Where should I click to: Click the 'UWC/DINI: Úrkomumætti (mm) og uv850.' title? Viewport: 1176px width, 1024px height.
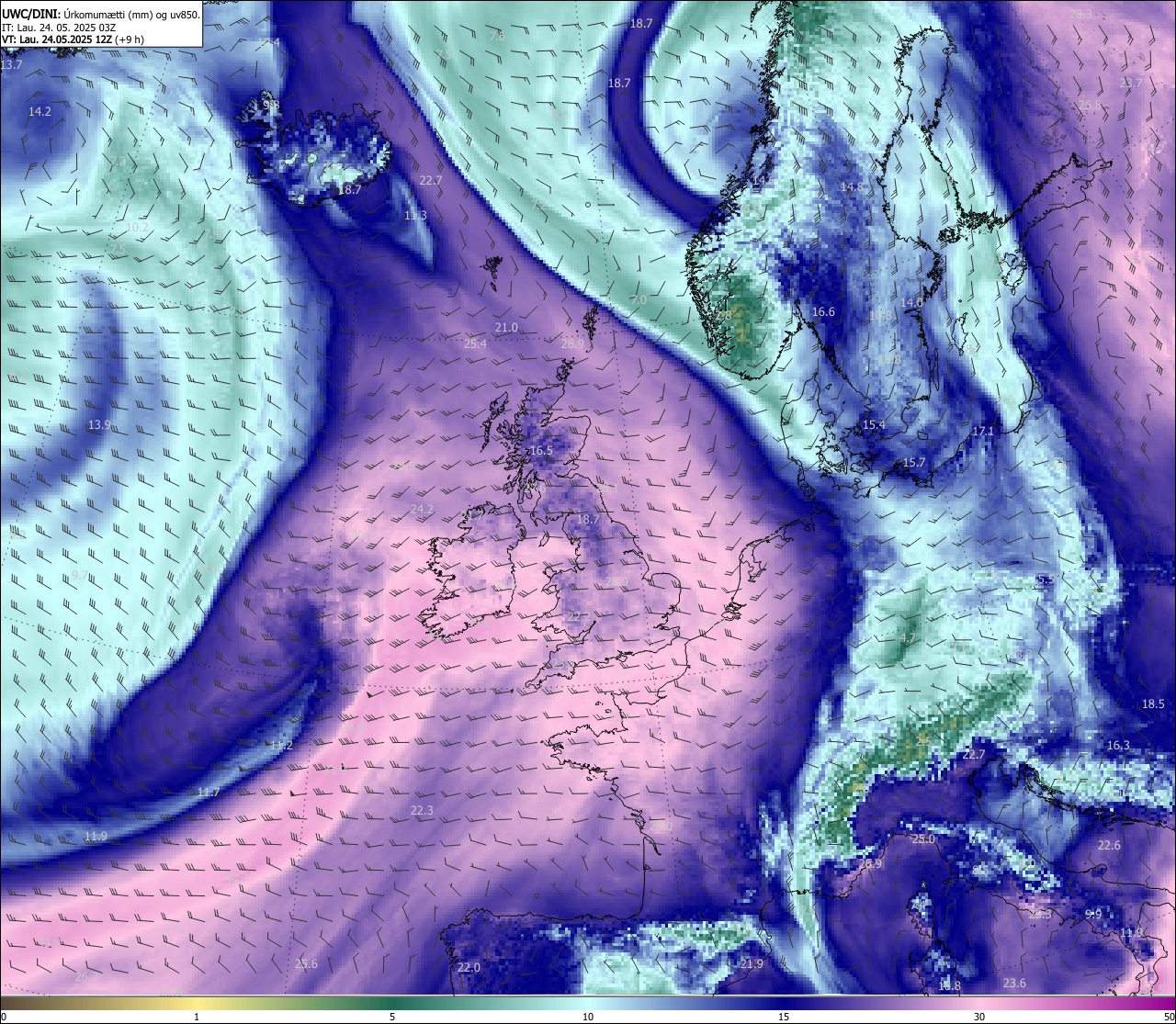[100, 14]
